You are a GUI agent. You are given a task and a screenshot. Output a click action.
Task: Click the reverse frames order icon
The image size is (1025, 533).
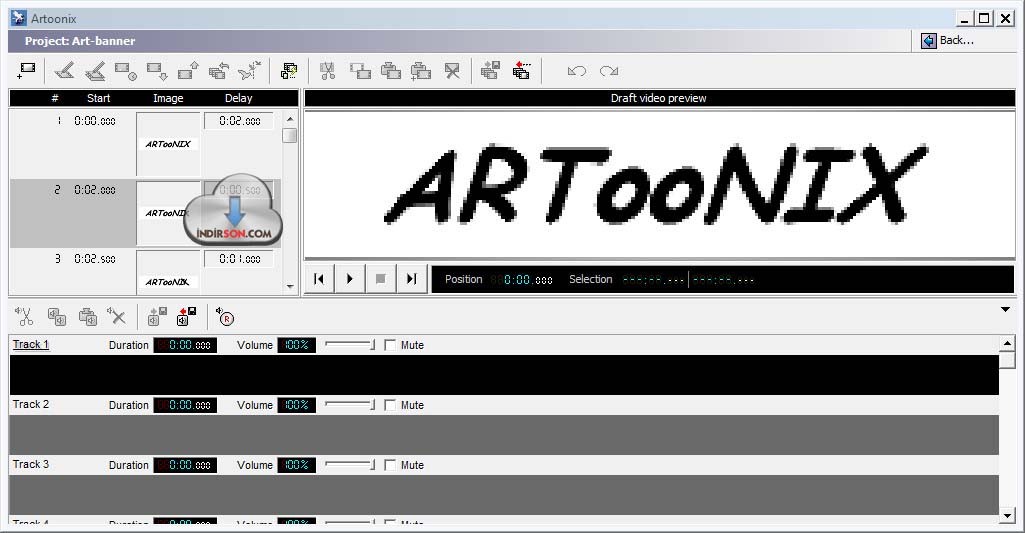coord(219,71)
